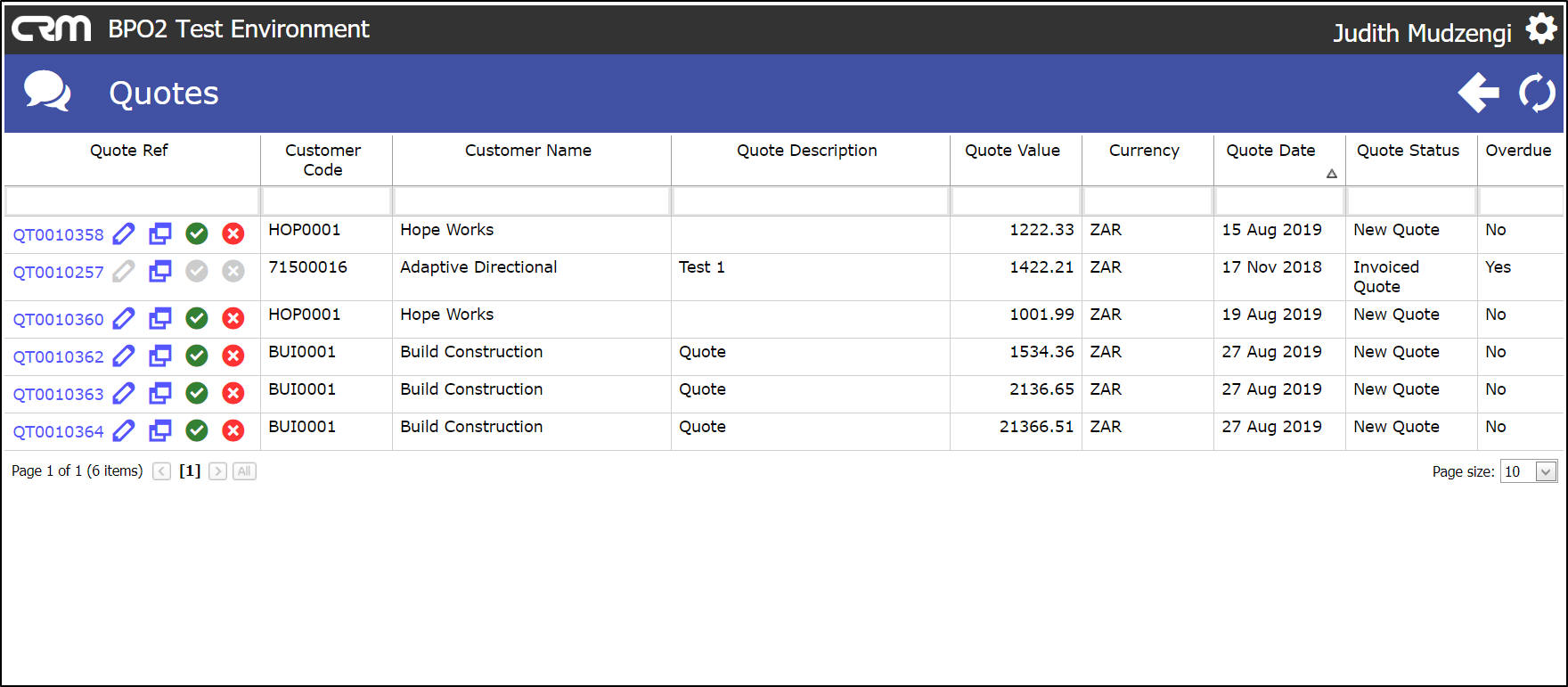Accept quote QT0010363 with the green checkmark
Image resolution: width=1568 pixels, height=687 pixels.
[197, 393]
